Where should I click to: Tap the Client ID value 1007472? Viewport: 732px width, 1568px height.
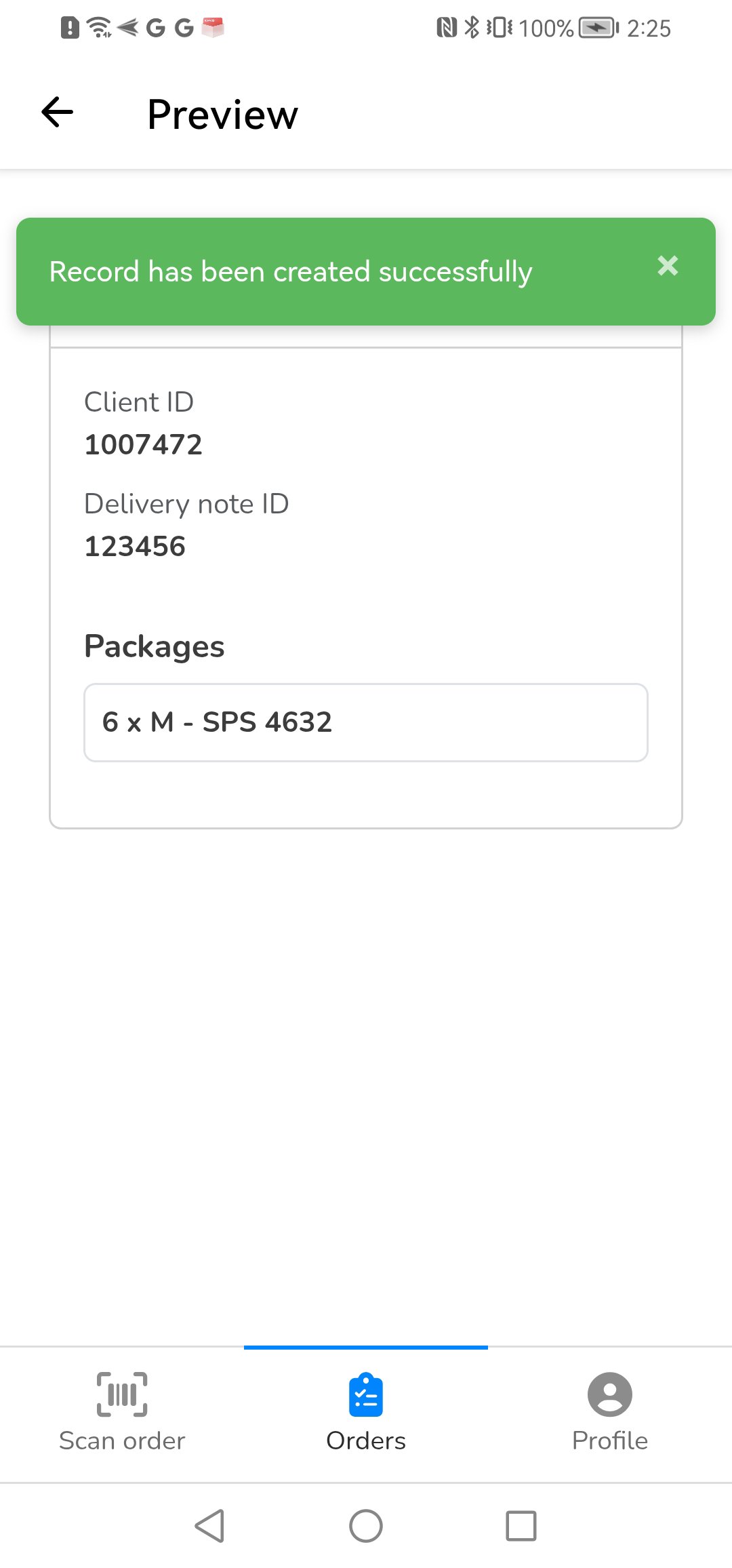[x=143, y=445]
